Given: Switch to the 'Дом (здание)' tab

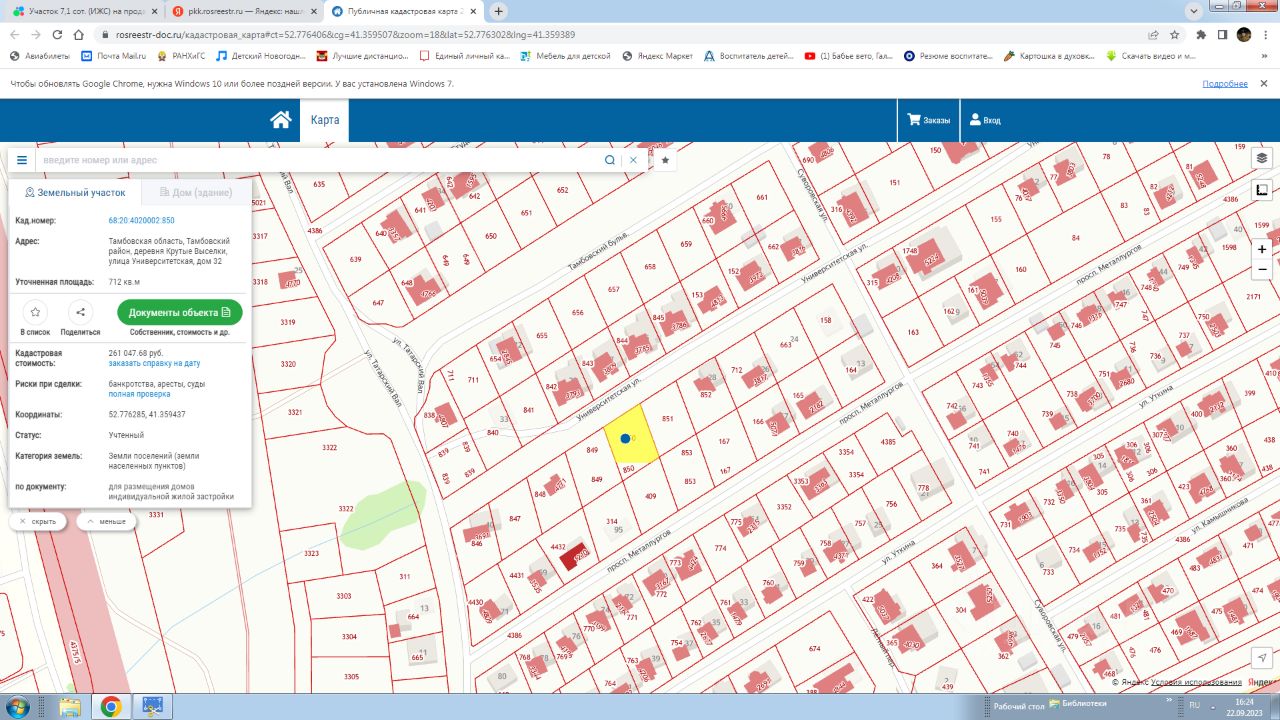Looking at the screenshot, I should [195, 192].
